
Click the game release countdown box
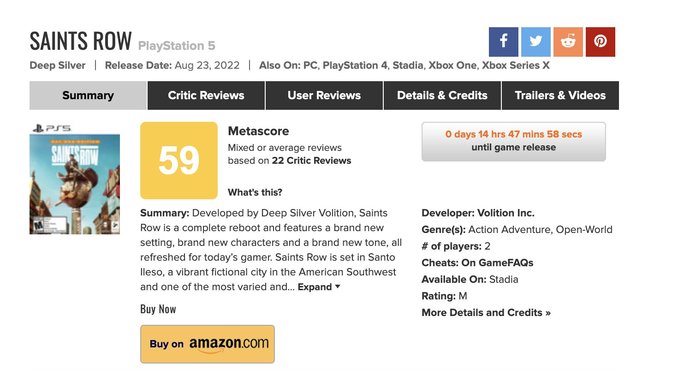514,141
